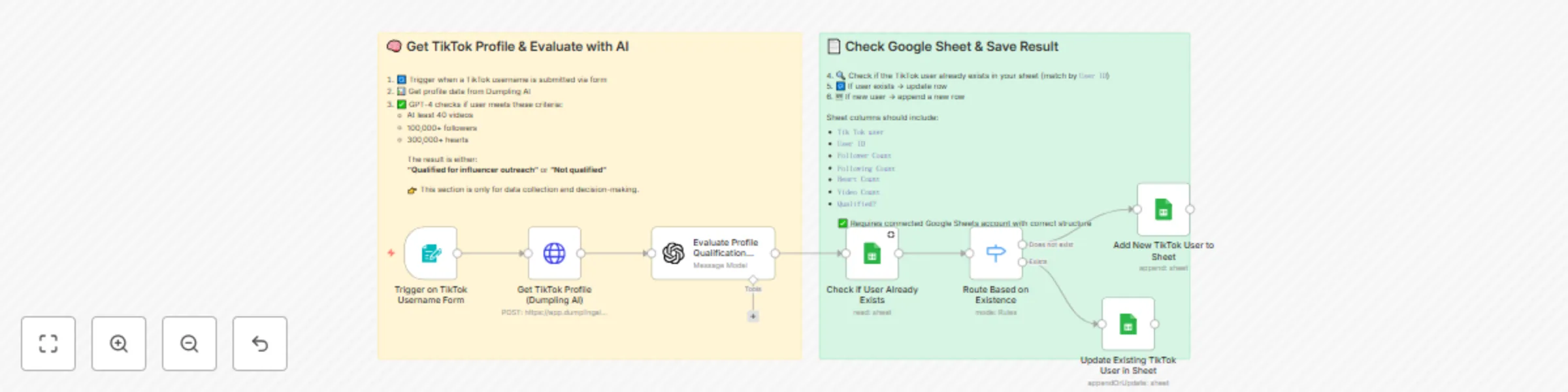Open the Trigger on TikTok Username Form node
Viewport: 1568px width, 392px height.
tap(431, 253)
